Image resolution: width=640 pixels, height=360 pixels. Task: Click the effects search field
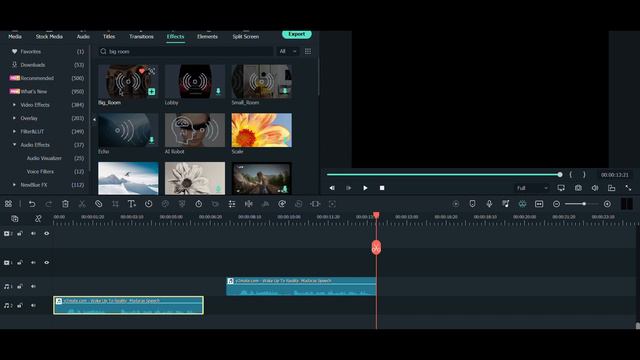coord(186,51)
